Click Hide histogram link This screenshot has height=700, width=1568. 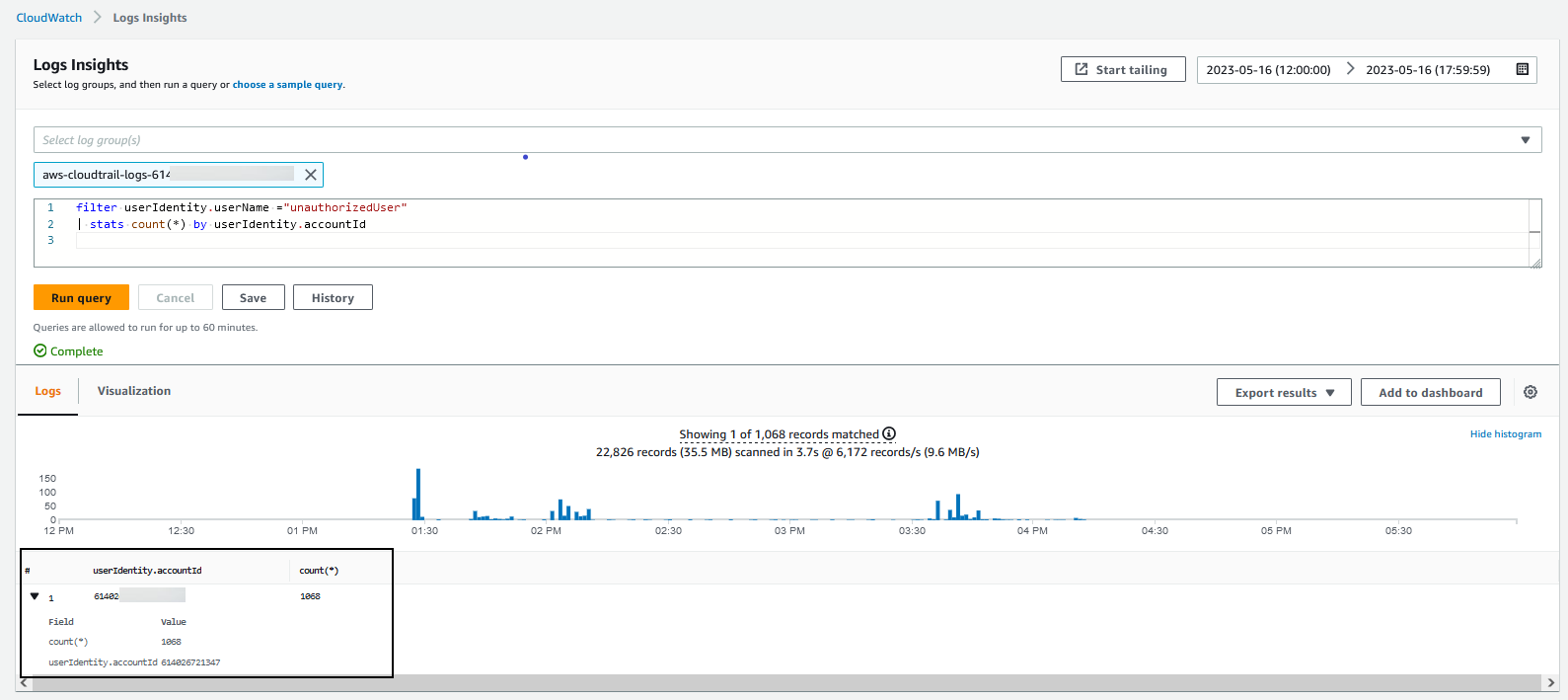[1505, 433]
